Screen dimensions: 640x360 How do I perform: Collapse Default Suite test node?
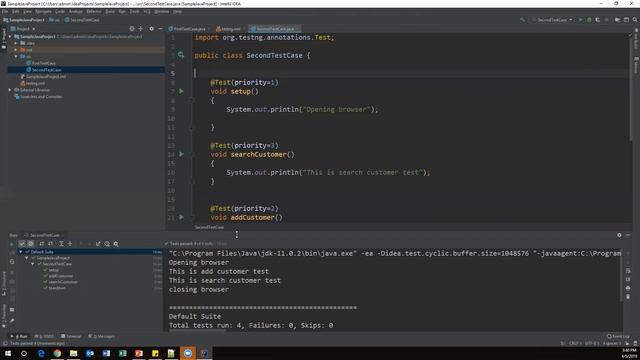(x=21, y=252)
